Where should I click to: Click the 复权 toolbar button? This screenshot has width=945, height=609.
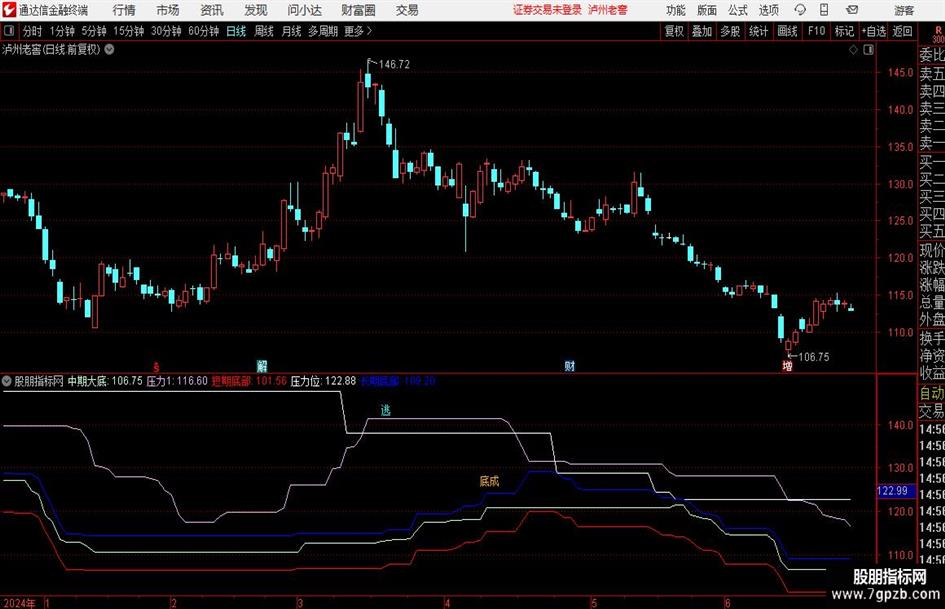click(x=674, y=31)
